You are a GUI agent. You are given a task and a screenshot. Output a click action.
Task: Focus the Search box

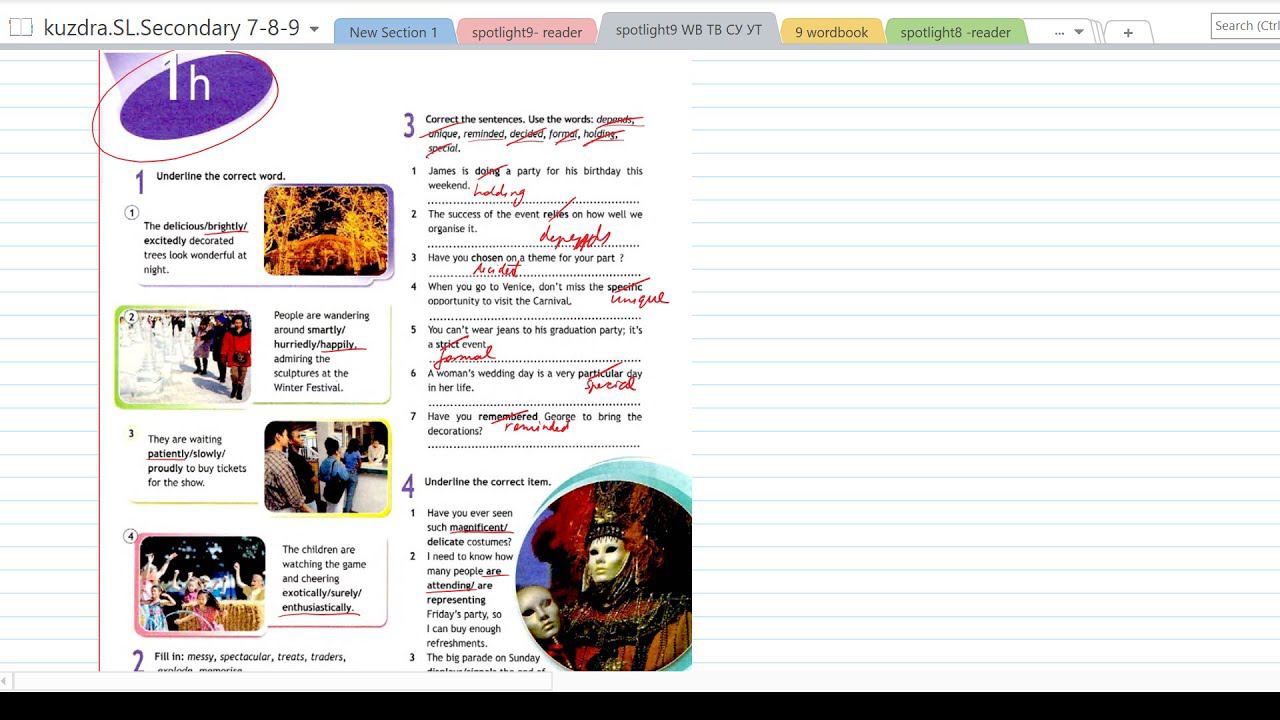tap(1245, 26)
